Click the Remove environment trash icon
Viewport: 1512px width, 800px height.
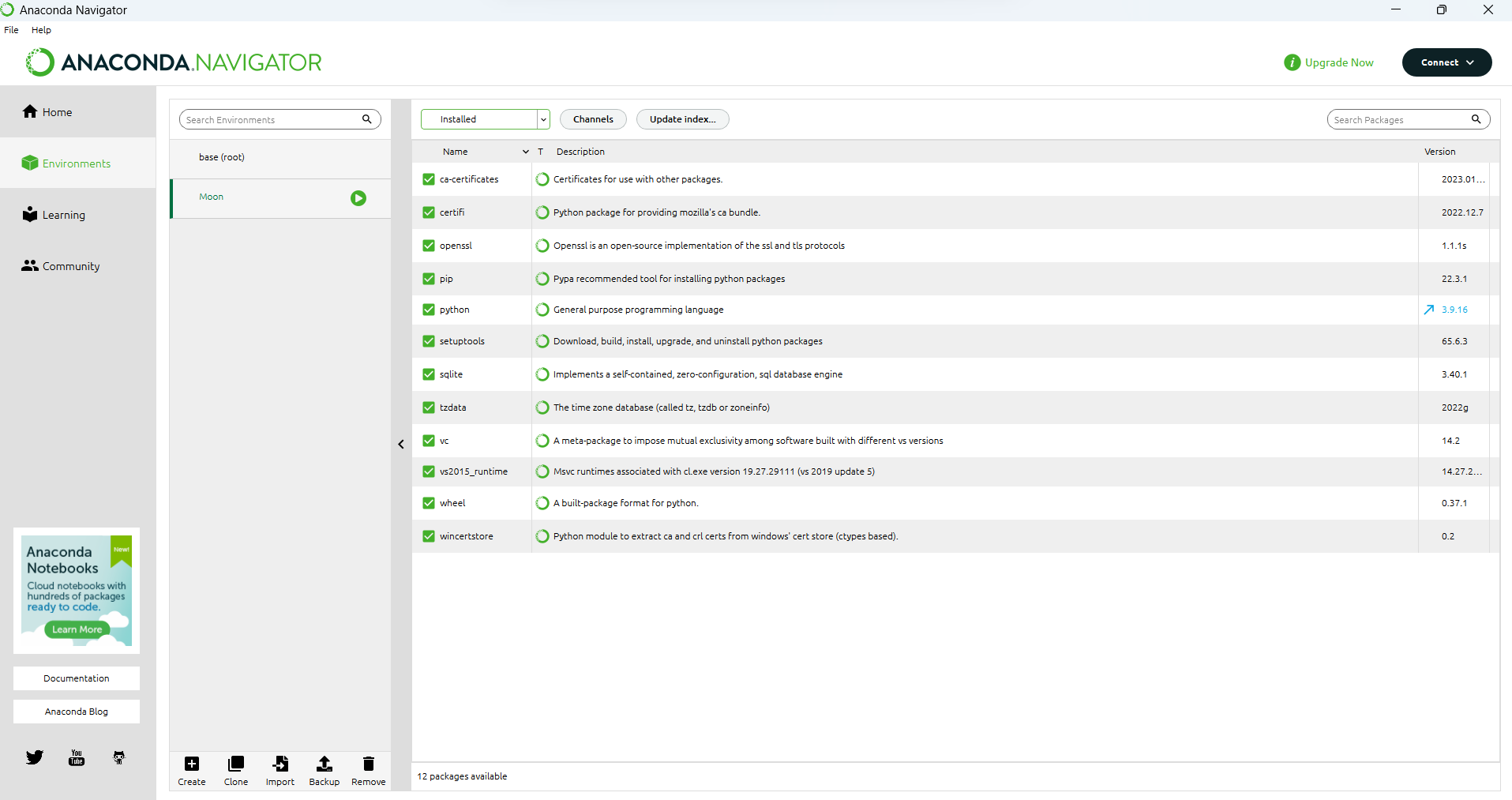click(369, 764)
